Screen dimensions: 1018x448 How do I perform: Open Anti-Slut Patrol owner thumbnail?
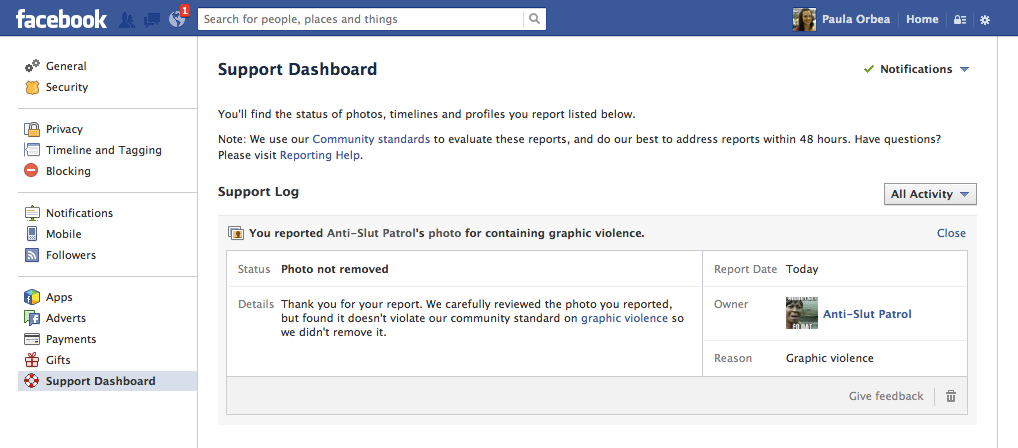(x=801, y=313)
